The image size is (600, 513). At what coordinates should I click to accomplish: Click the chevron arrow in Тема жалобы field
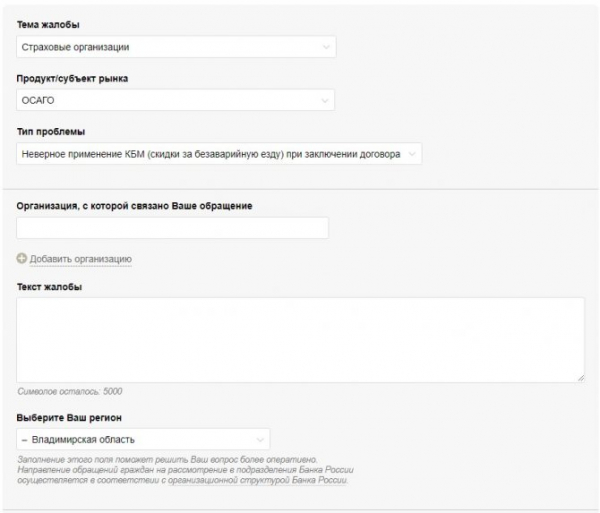[x=326, y=47]
